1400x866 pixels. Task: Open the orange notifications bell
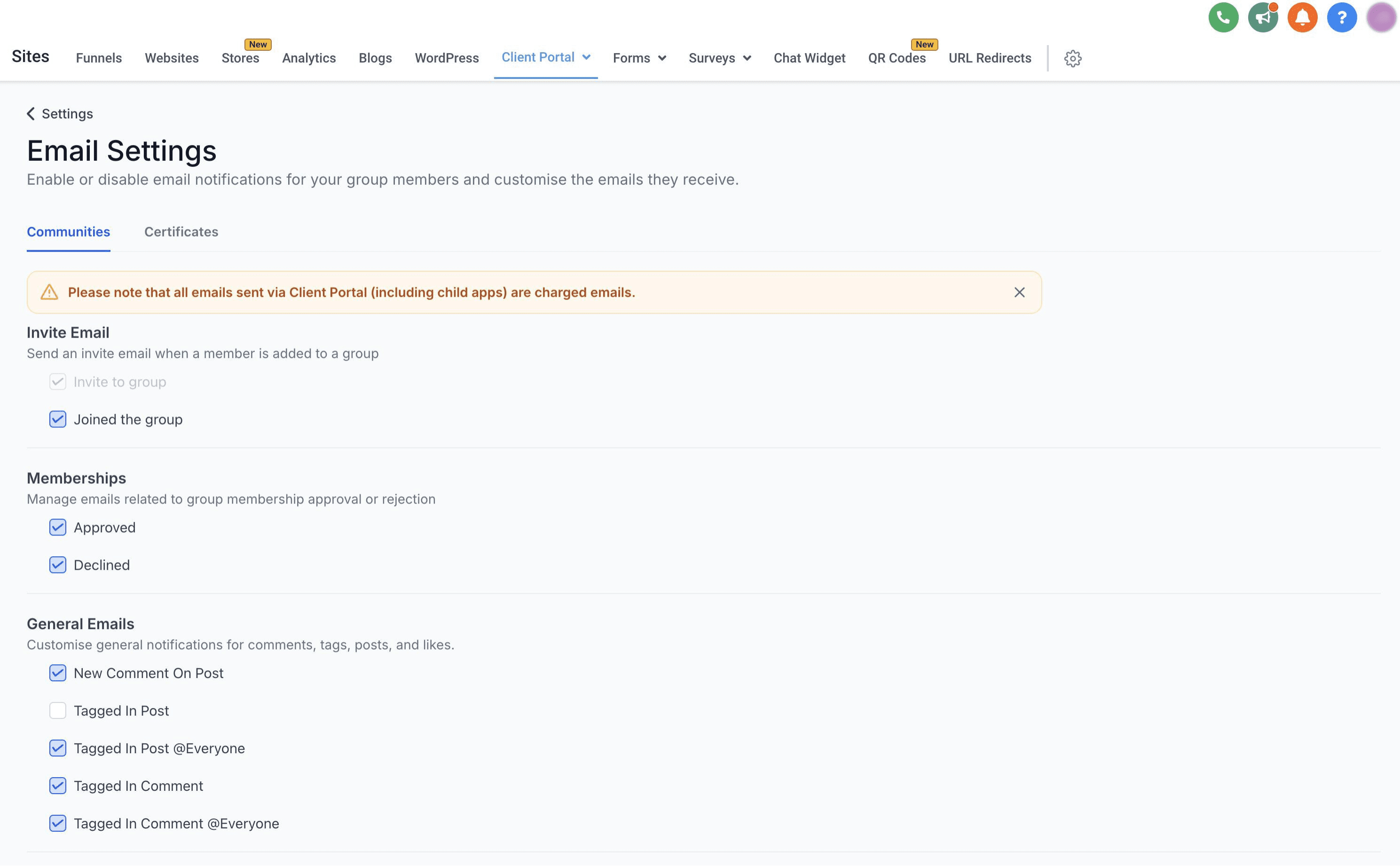click(1302, 17)
